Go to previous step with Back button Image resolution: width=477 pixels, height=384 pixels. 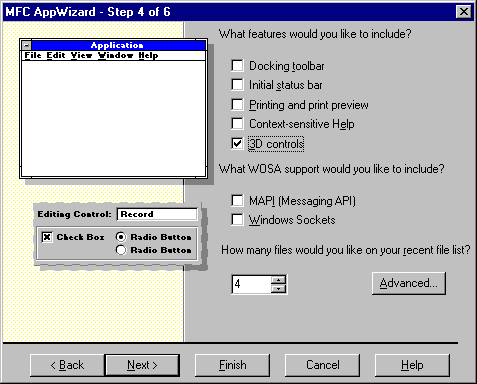click(67, 365)
